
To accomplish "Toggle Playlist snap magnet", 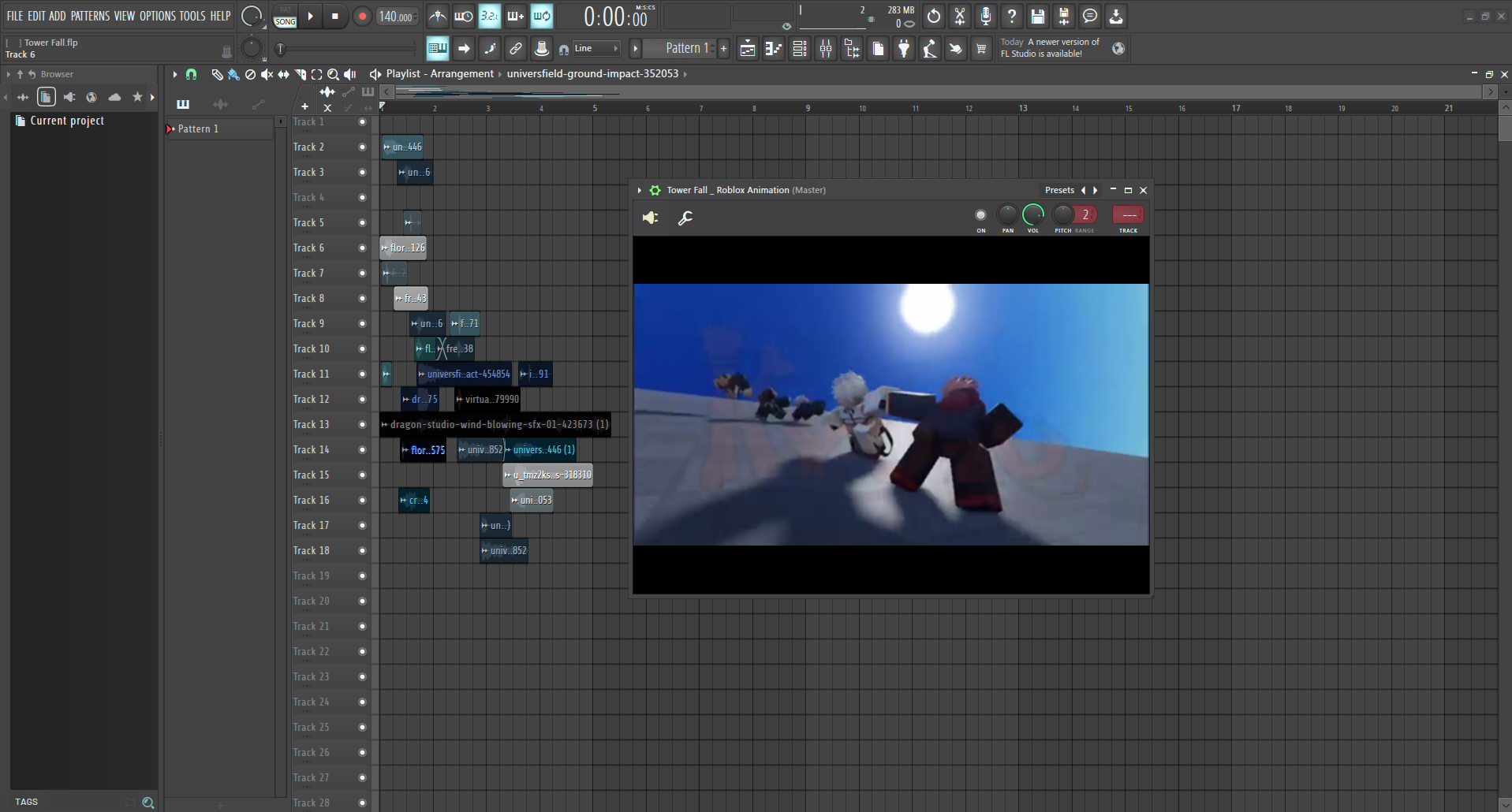I will point(191,74).
